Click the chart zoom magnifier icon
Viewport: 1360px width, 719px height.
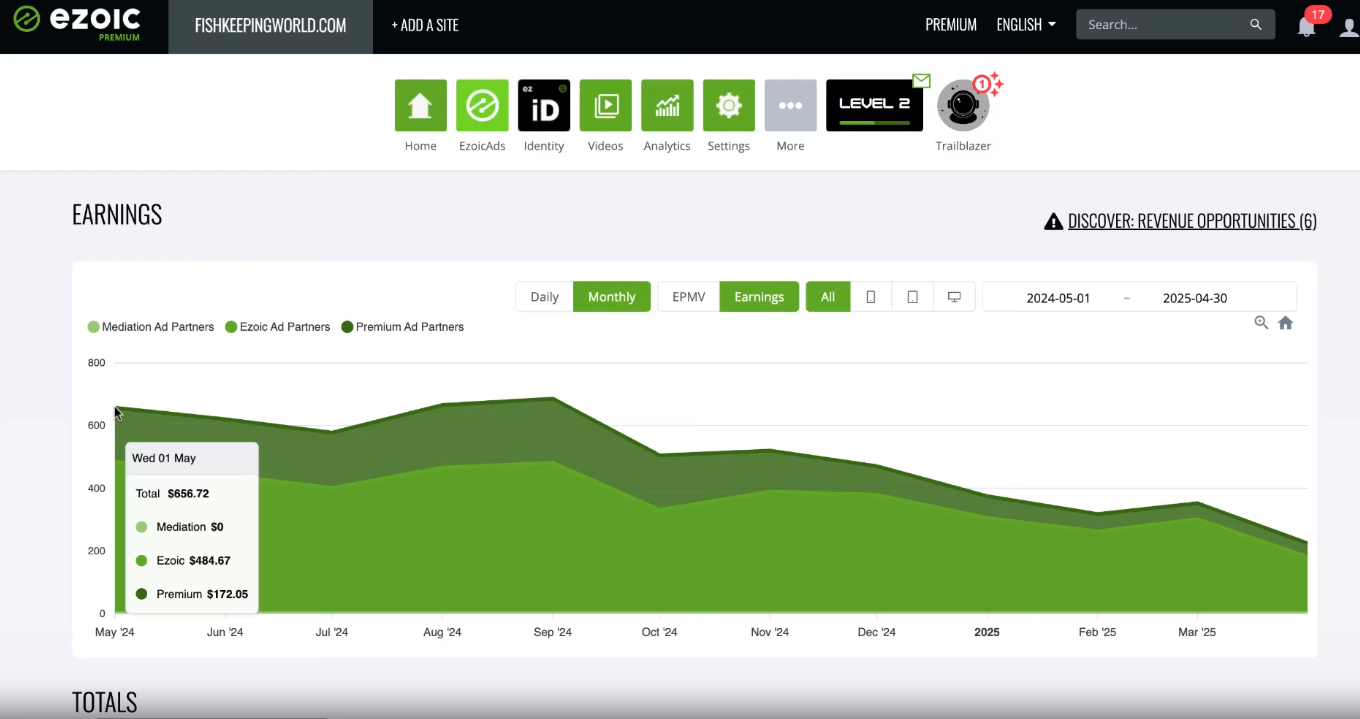(1261, 323)
